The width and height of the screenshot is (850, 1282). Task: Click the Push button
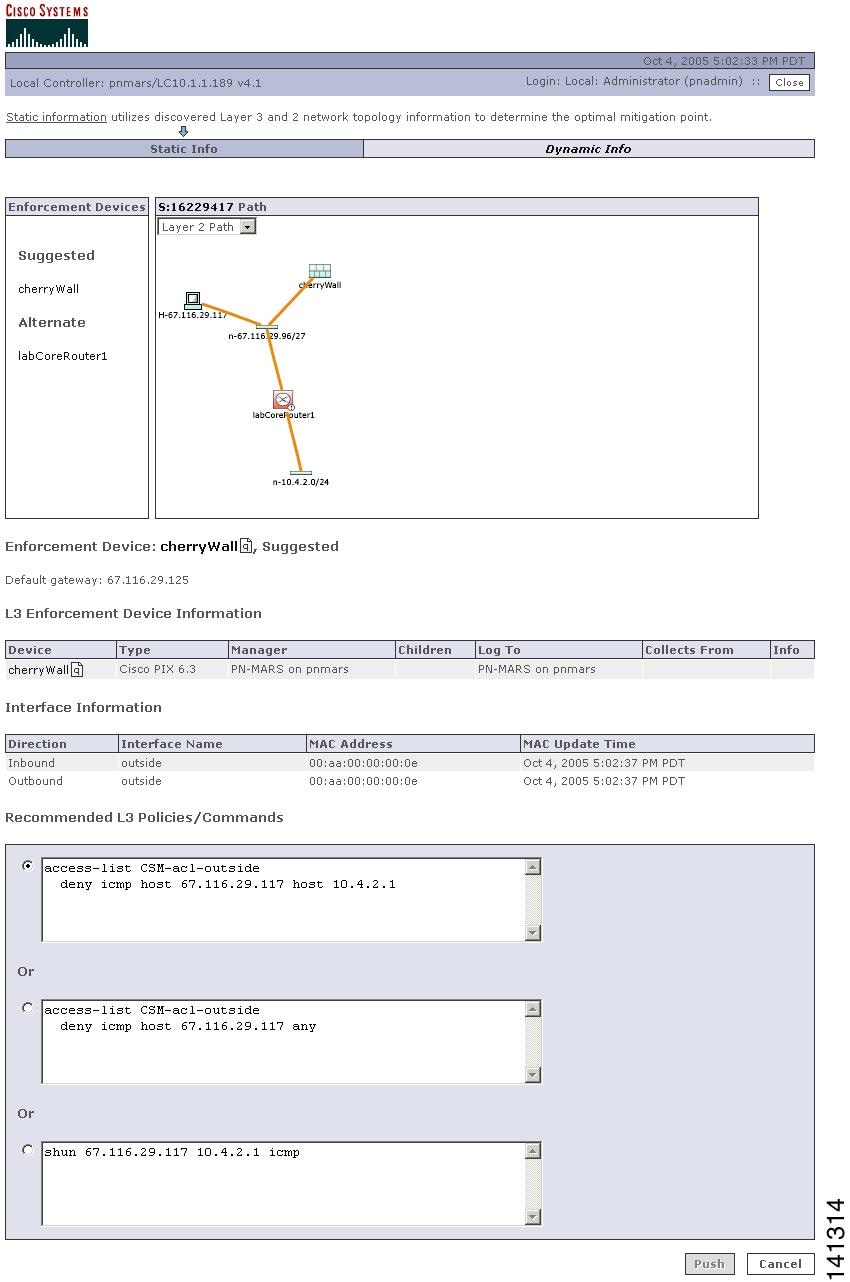[x=709, y=1264]
